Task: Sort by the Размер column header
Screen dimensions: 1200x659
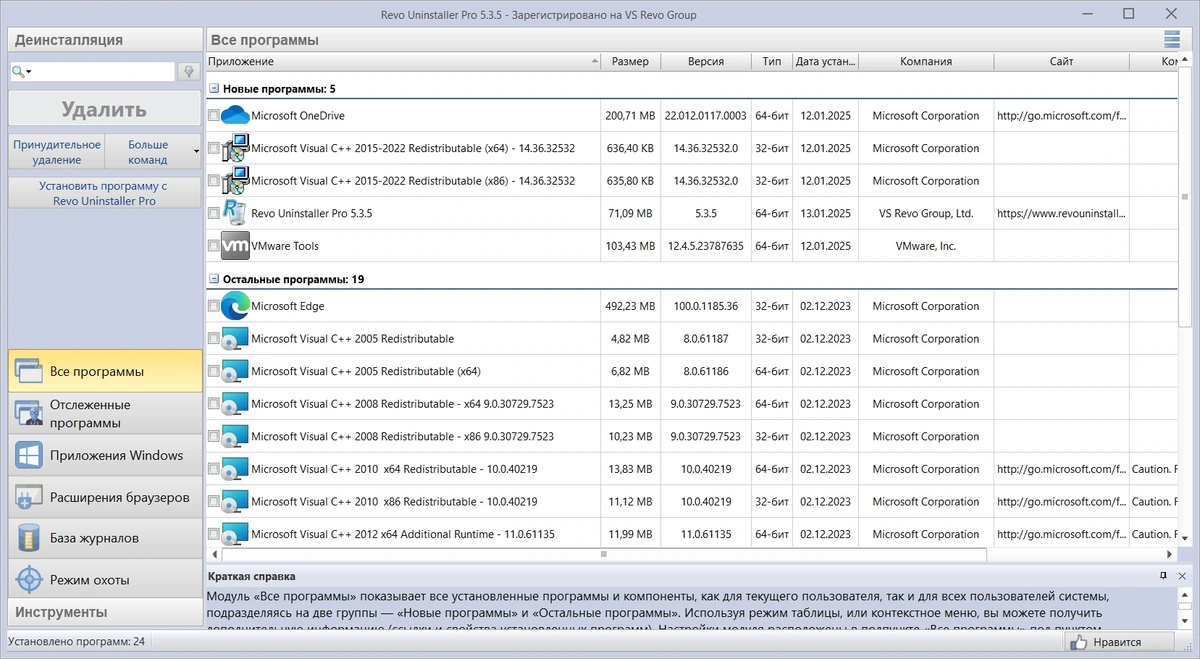Action: [630, 61]
